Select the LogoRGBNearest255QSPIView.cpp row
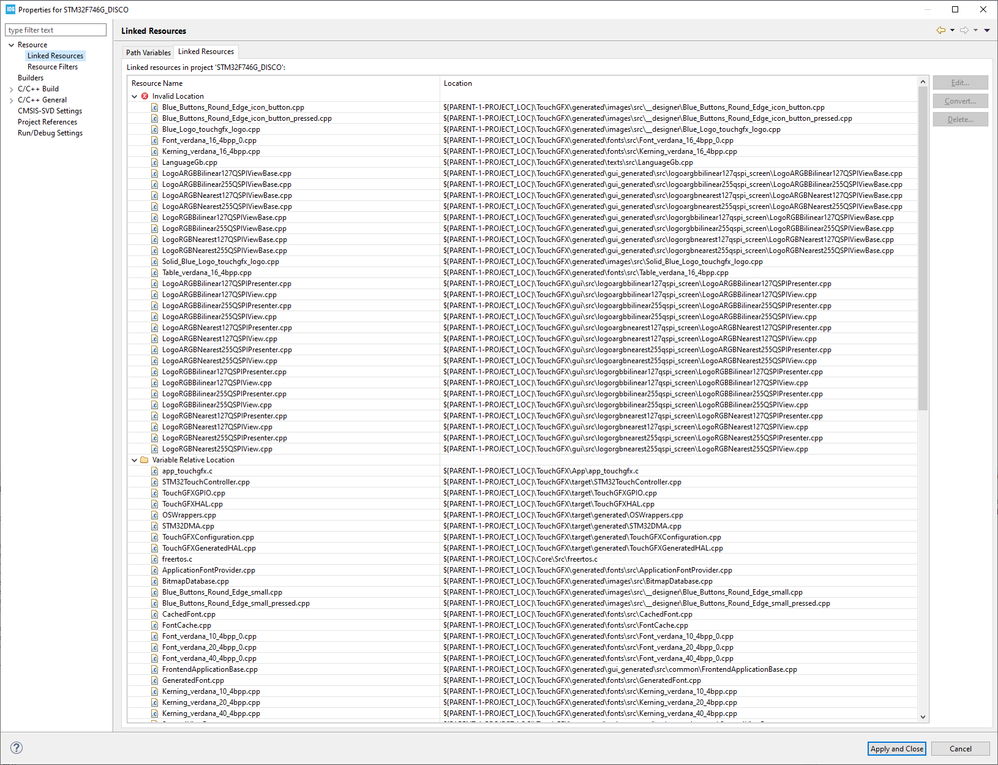 click(523, 449)
